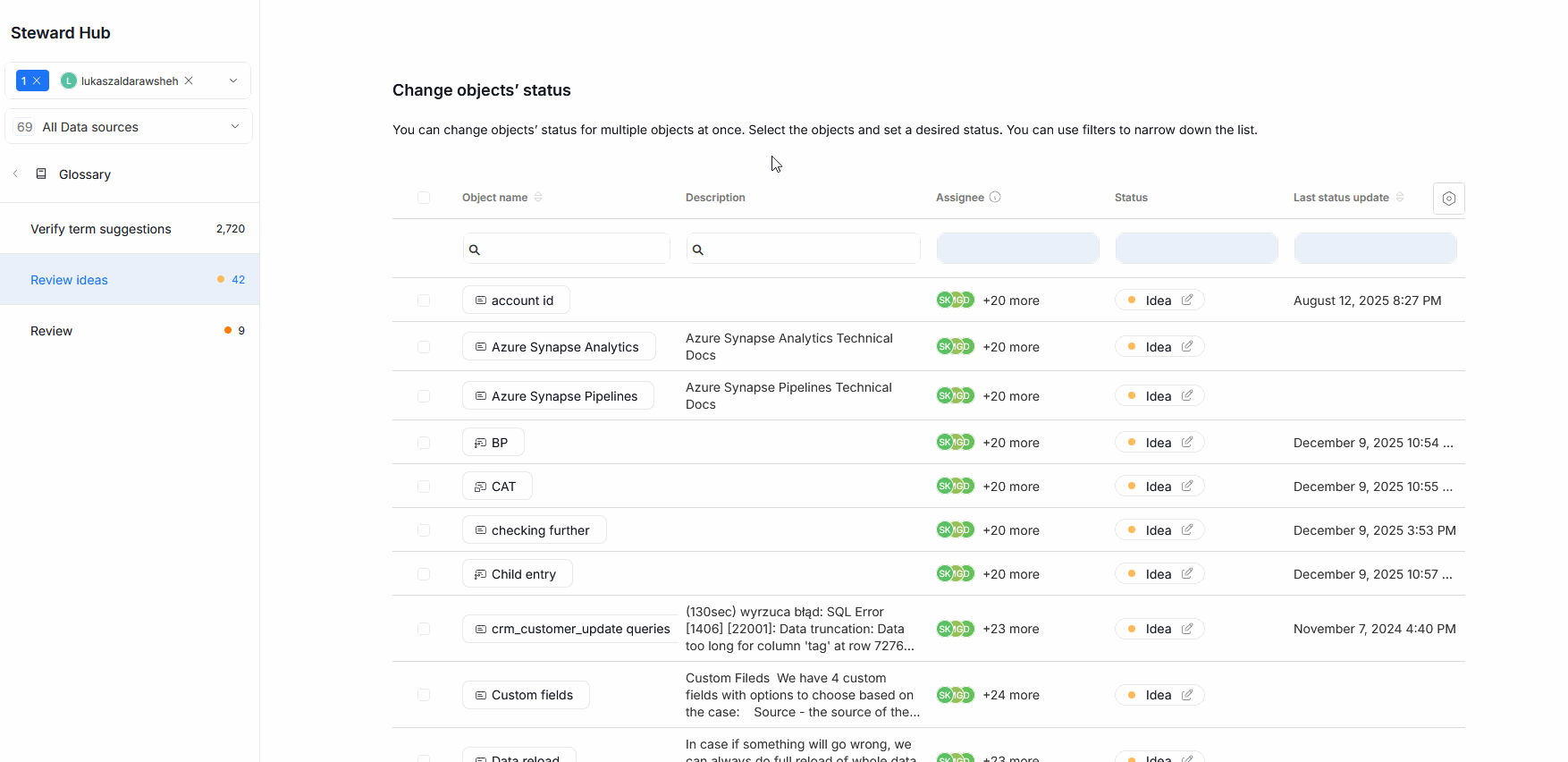
Task: Open the checking further object
Action: tap(534, 530)
